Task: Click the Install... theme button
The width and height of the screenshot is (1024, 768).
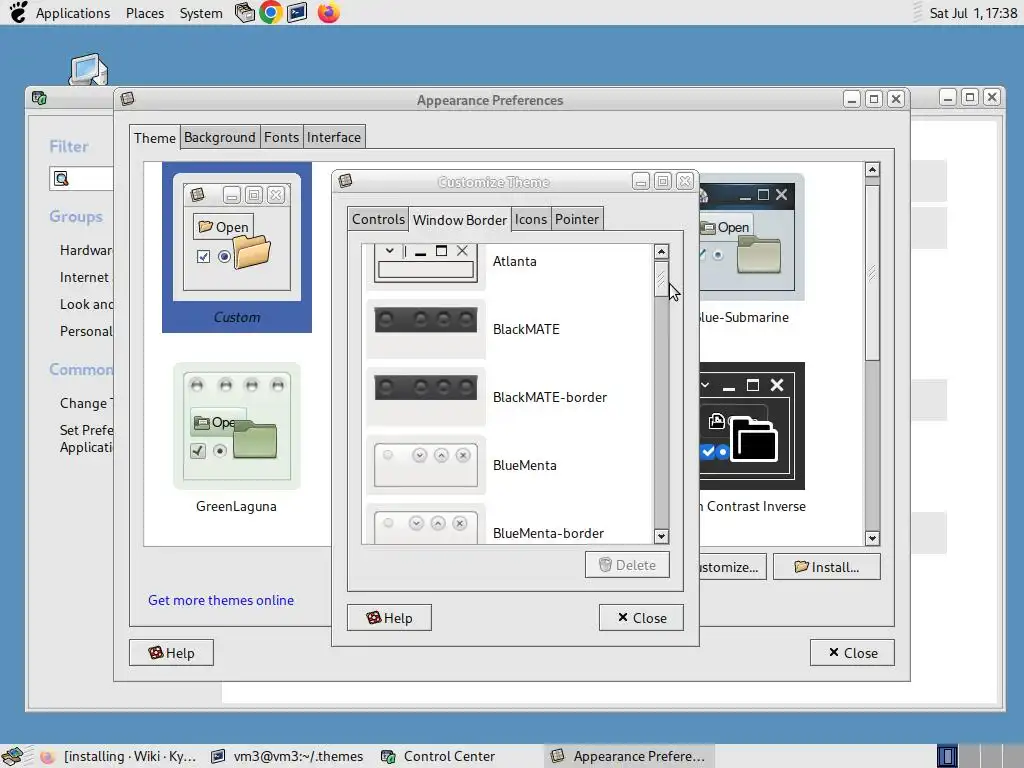Action: (827, 567)
